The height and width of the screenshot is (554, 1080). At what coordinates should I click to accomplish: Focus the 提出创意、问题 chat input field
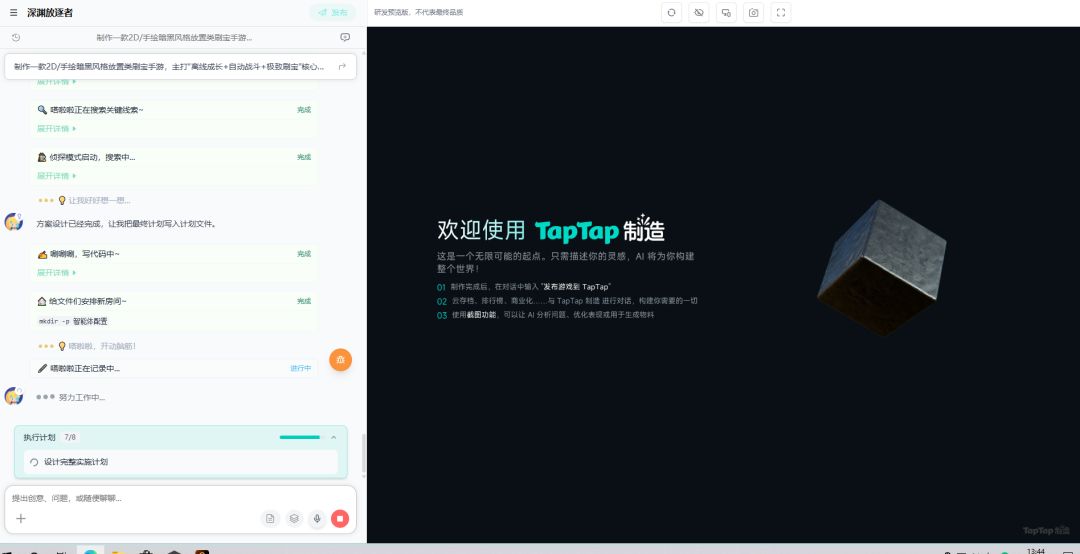pyautogui.click(x=180, y=498)
